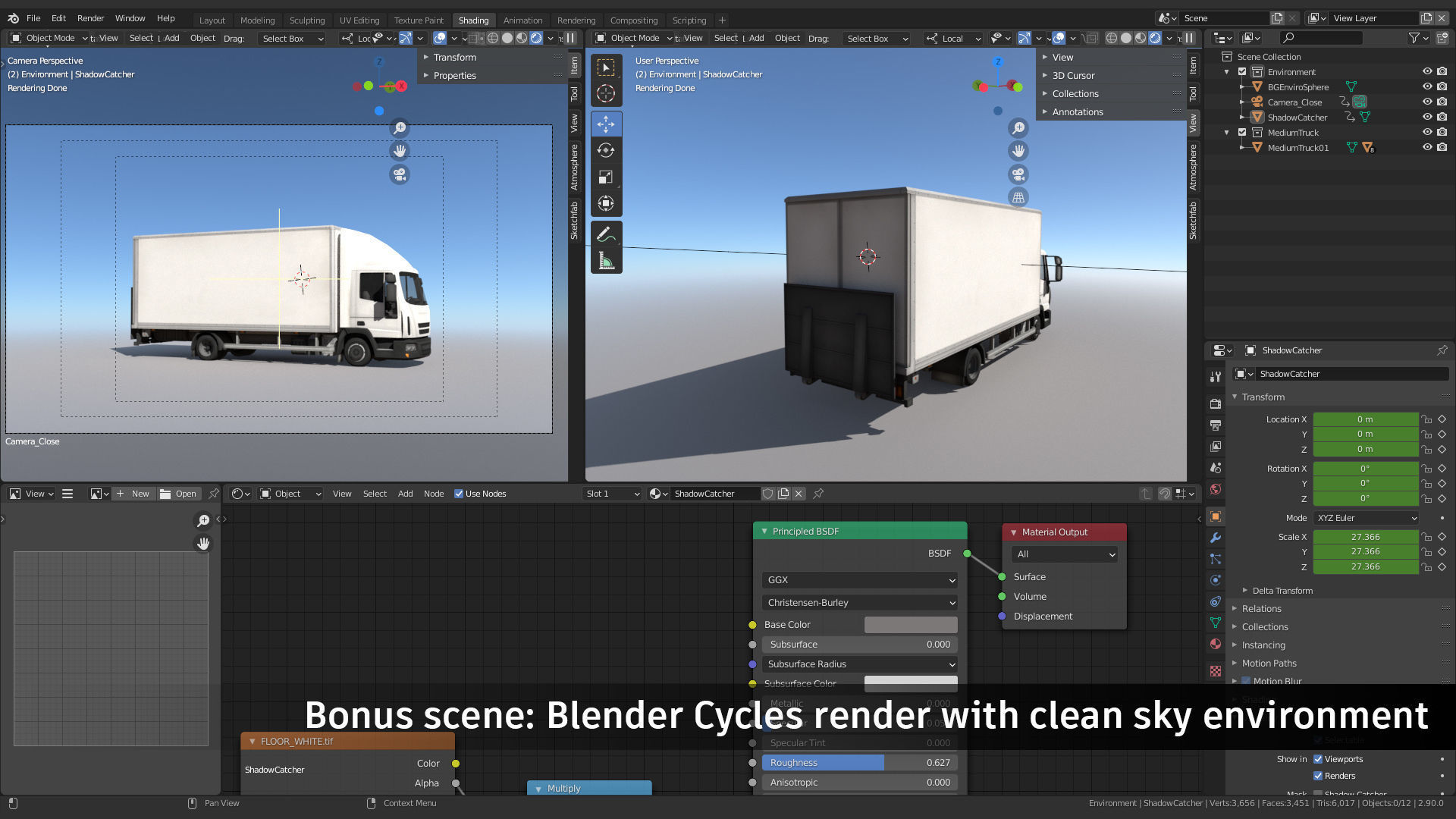
Task: Switch to the Layout workspace tab
Action: pos(212,20)
